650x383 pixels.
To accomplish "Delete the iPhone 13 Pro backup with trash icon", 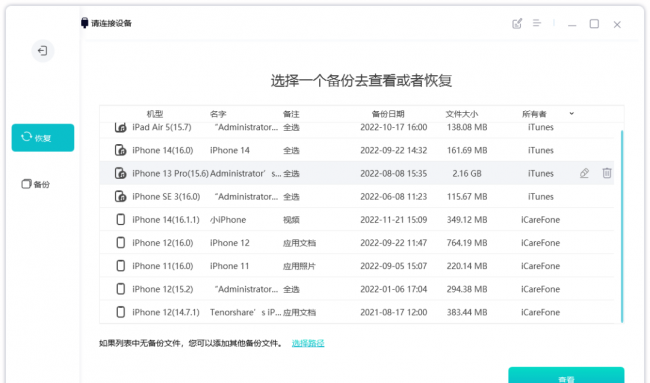I will tap(606, 173).
